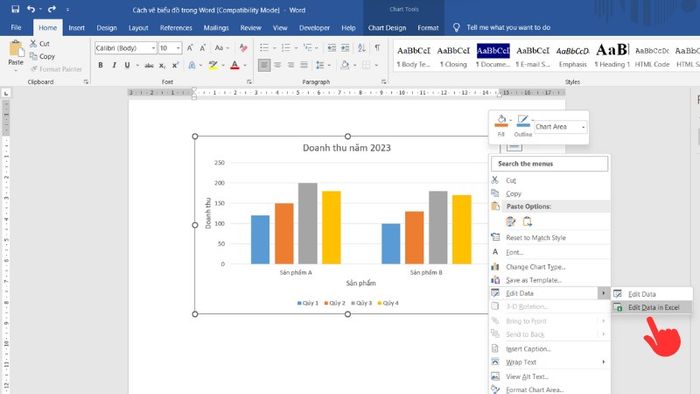
Task: Click the Increase Indent icon
Action: 345,48
